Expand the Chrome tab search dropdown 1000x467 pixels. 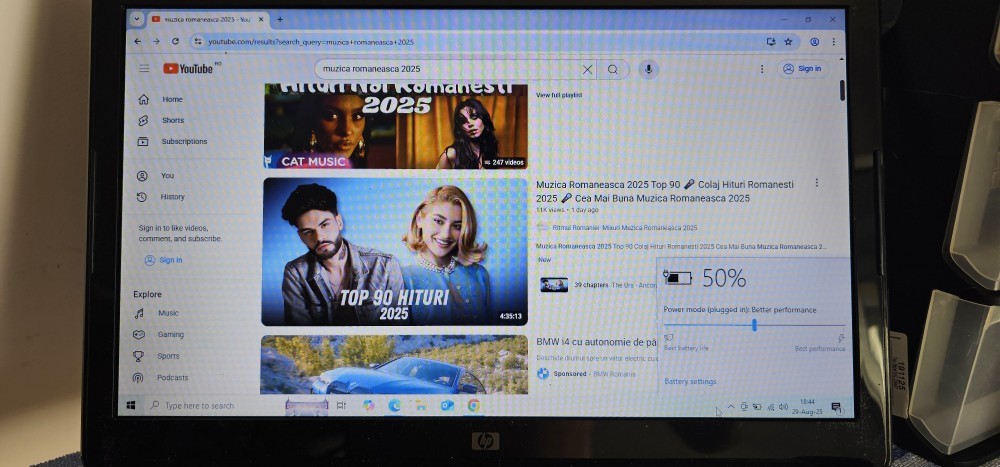[137, 19]
